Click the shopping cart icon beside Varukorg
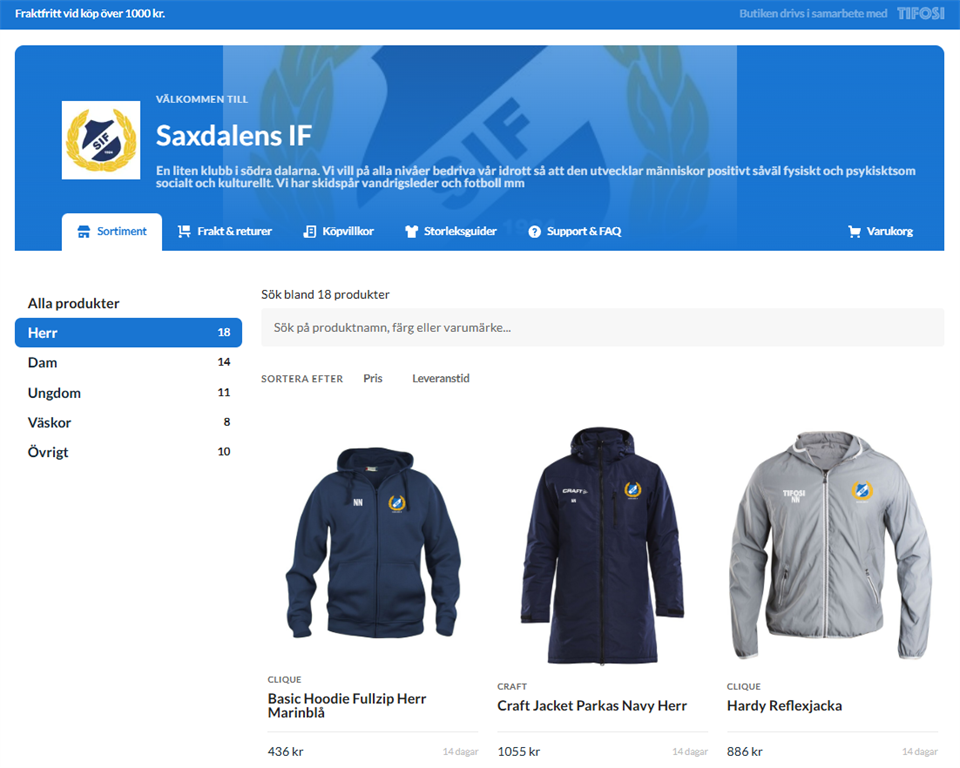The width and height of the screenshot is (960, 768). 854,231
